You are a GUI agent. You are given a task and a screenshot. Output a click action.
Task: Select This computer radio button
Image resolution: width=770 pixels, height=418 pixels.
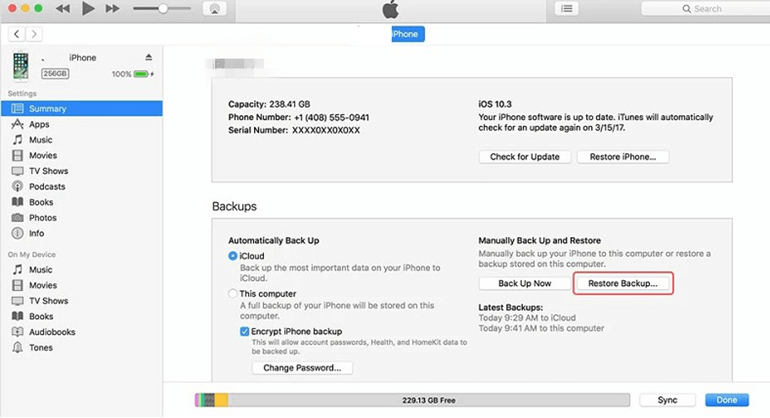[233, 294]
